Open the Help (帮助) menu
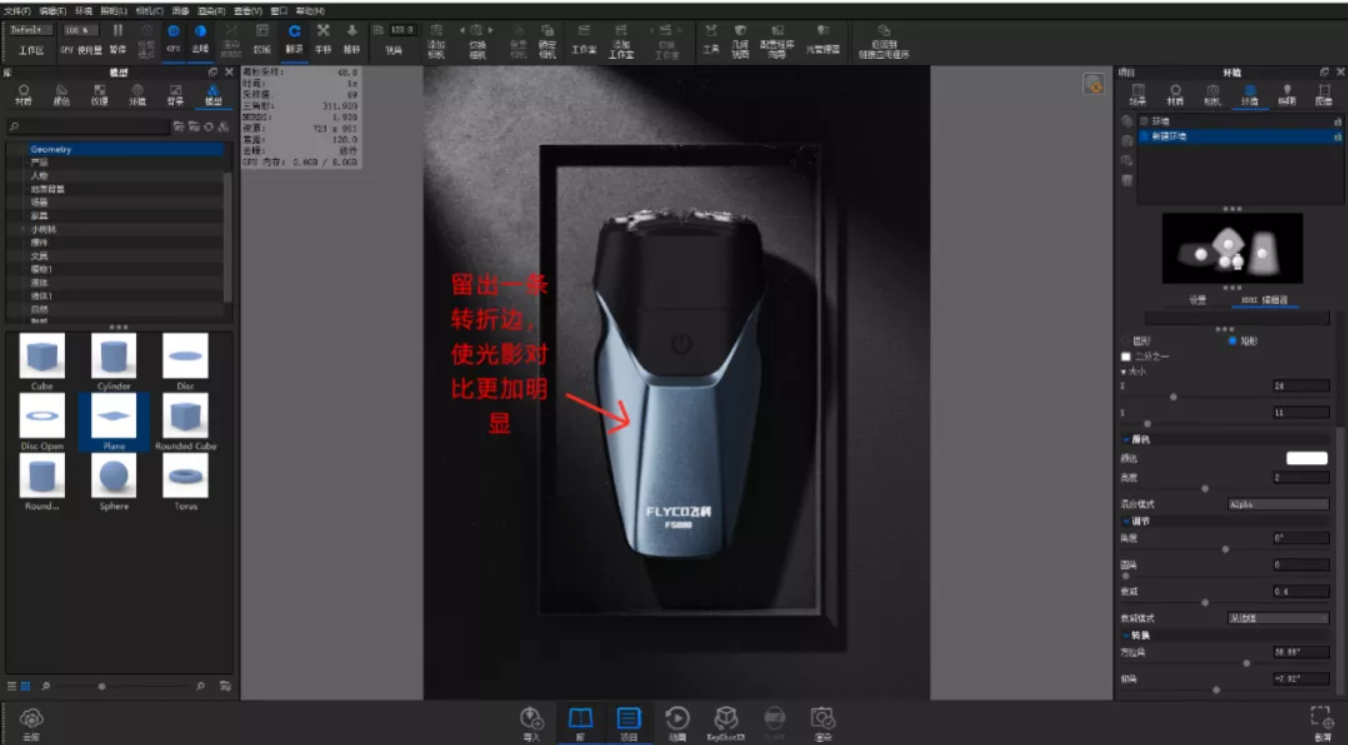1348x745 pixels. [x=310, y=11]
